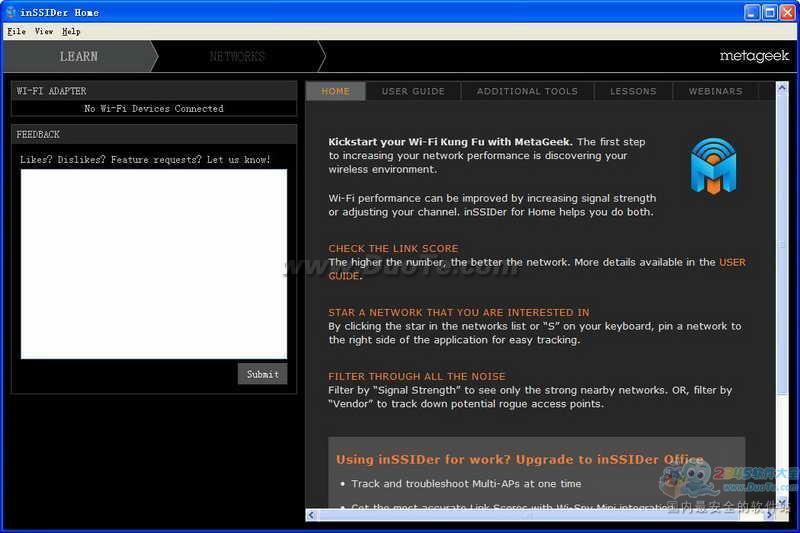Image resolution: width=800 pixels, height=533 pixels.
Task: Click the vertical scrollbar thumb
Action: coord(782,244)
